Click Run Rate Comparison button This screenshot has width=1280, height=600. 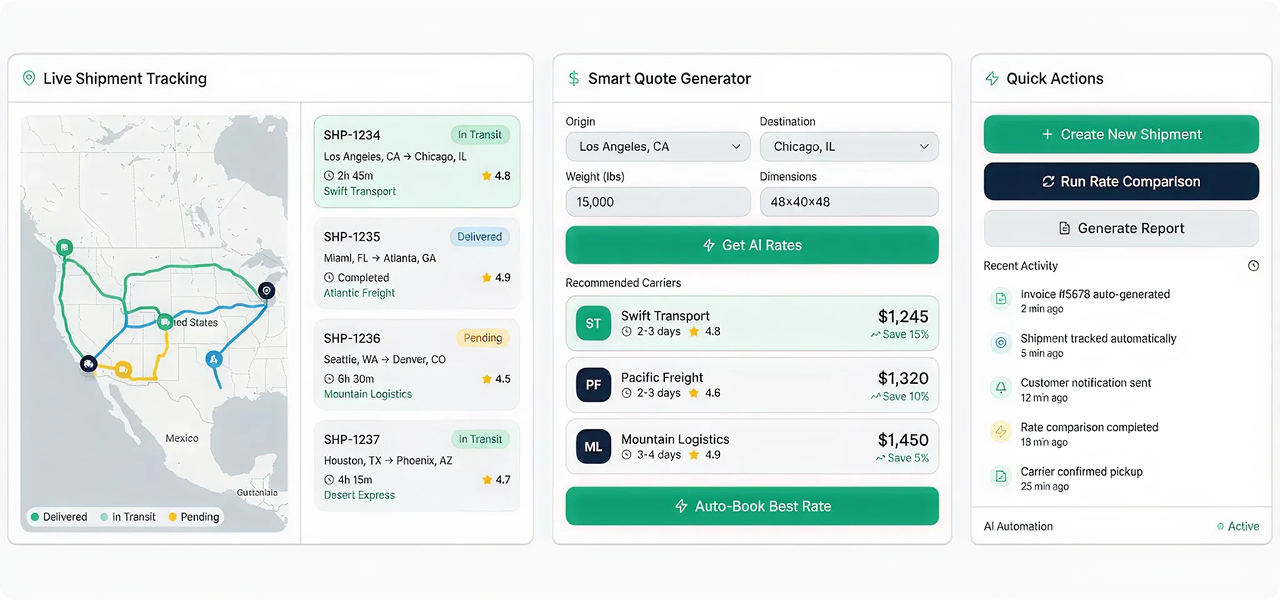click(1121, 181)
